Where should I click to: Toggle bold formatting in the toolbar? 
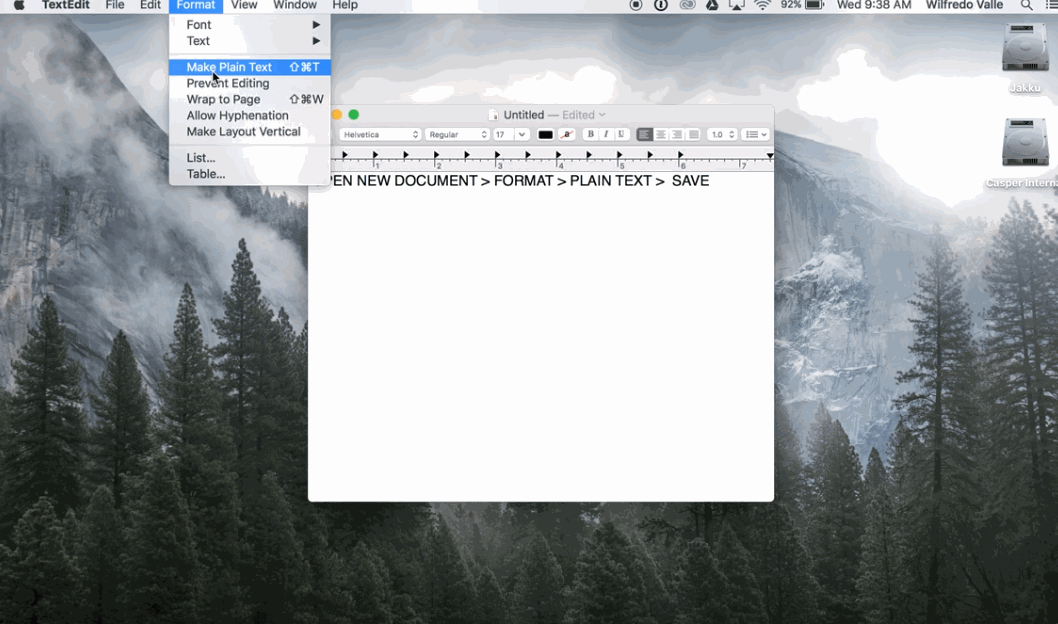[x=591, y=133]
